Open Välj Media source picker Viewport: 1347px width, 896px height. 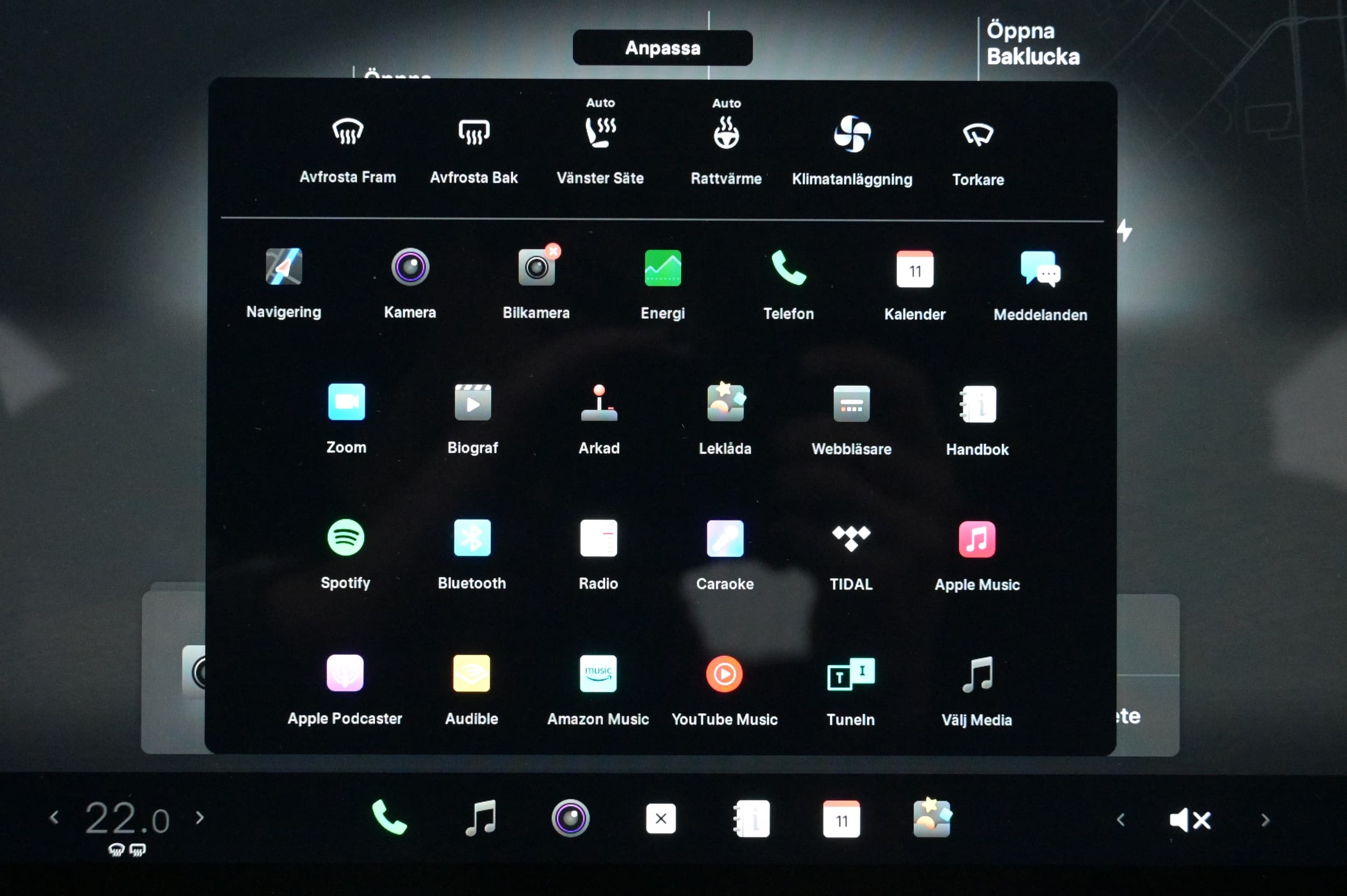coord(977,692)
